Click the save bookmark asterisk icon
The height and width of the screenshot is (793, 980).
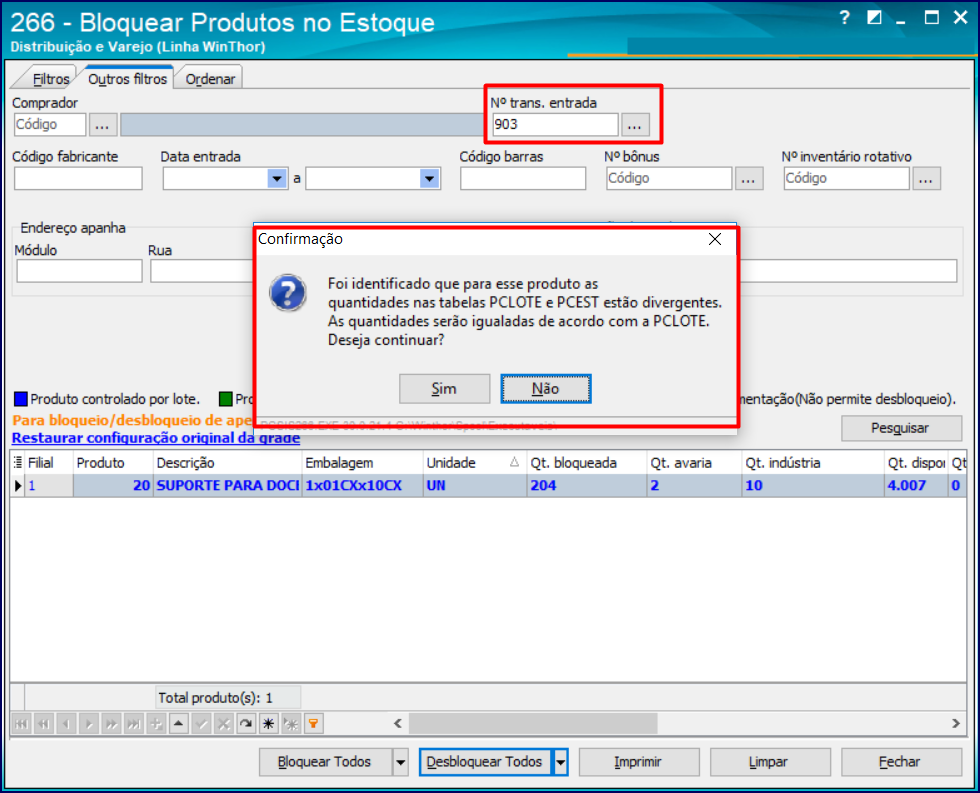[x=269, y=724]
